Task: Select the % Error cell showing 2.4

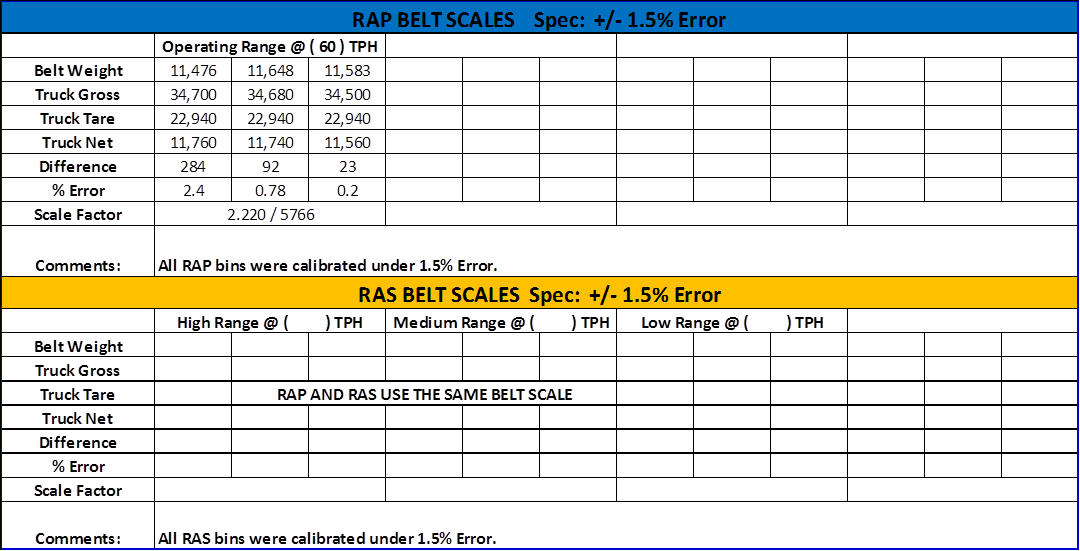Action: (193, 191)
